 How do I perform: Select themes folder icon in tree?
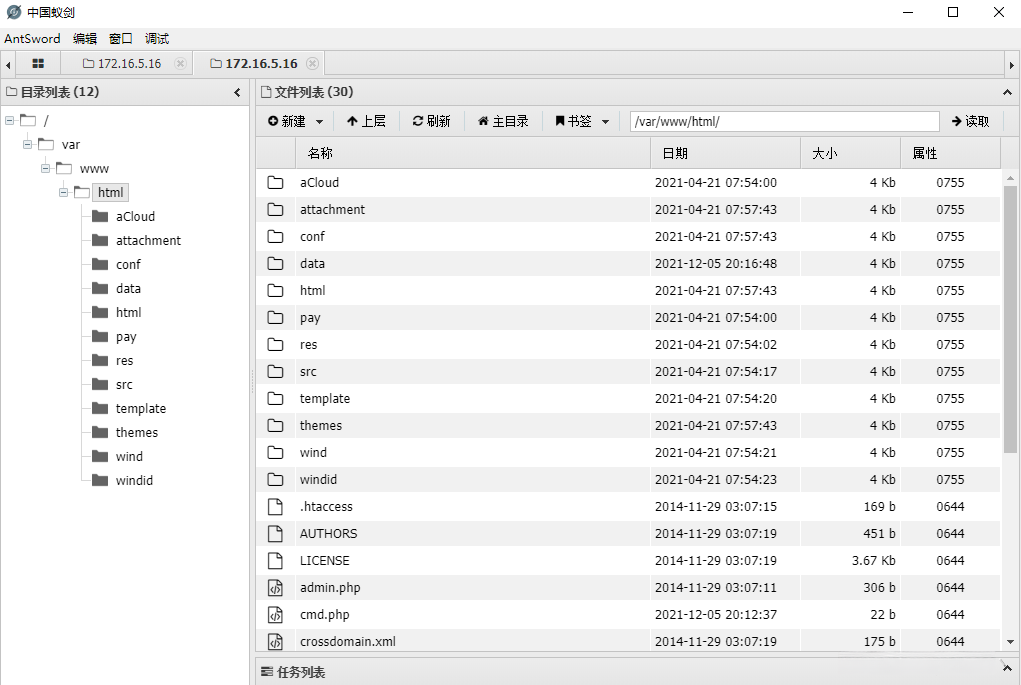(100, 432)
